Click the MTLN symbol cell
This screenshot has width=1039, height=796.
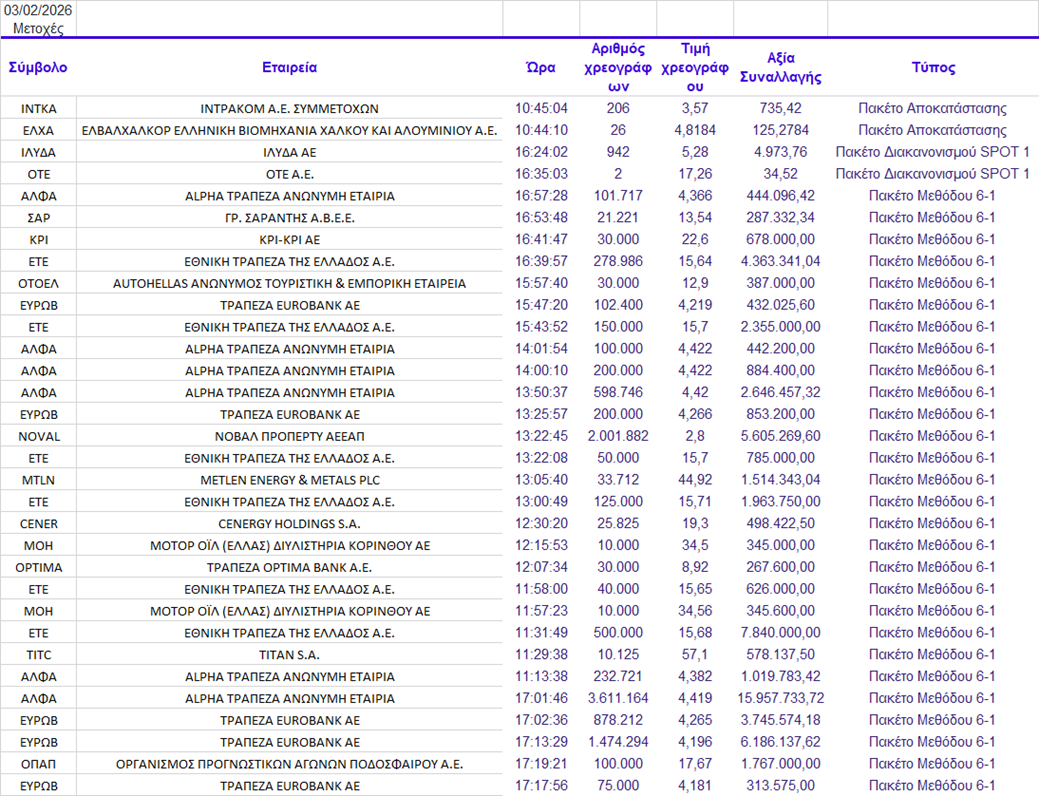point(38,480)
